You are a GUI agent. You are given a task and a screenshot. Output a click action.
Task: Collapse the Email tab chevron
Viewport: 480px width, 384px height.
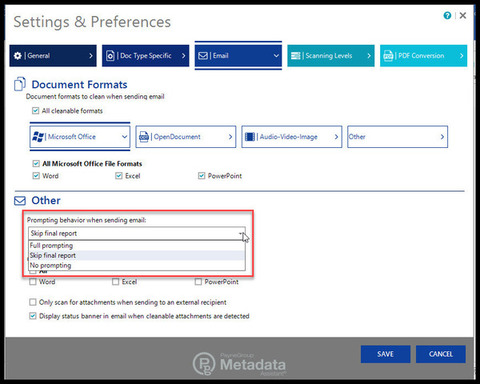(276, 56)
